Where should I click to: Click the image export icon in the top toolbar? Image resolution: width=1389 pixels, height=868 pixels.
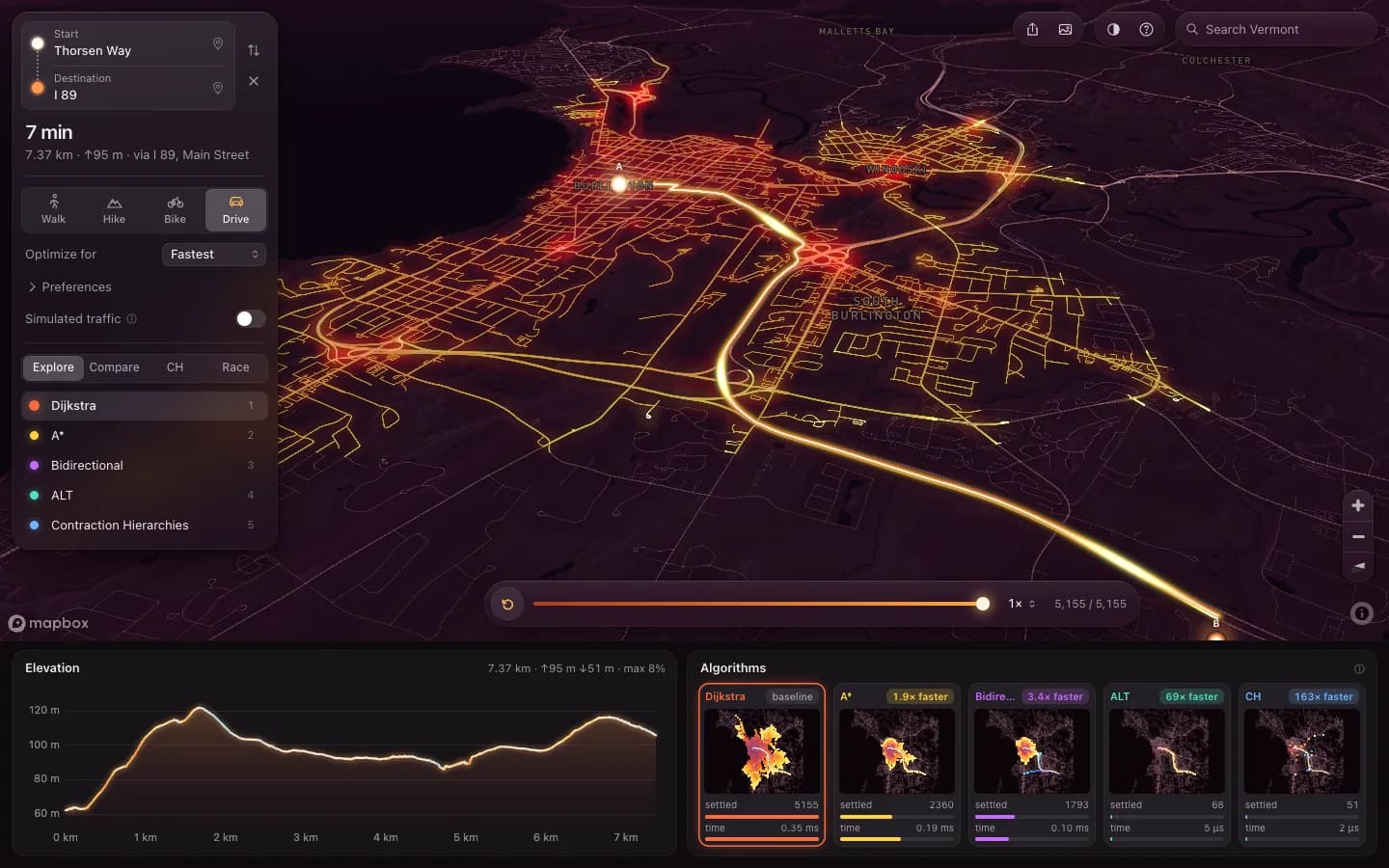pos(1065,30)
